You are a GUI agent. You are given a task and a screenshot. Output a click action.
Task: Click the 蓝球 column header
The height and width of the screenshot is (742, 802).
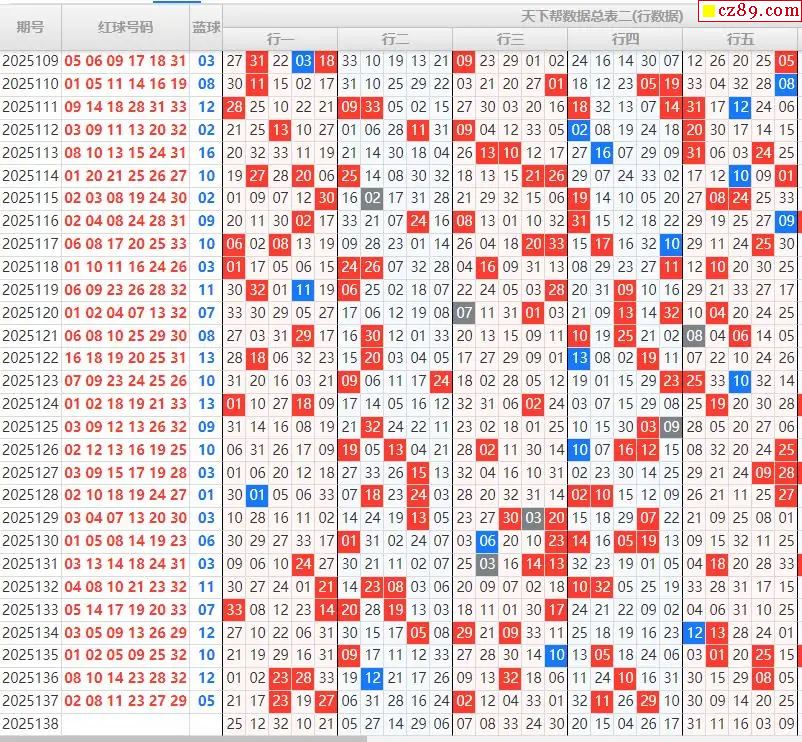(x=206, y=27)
